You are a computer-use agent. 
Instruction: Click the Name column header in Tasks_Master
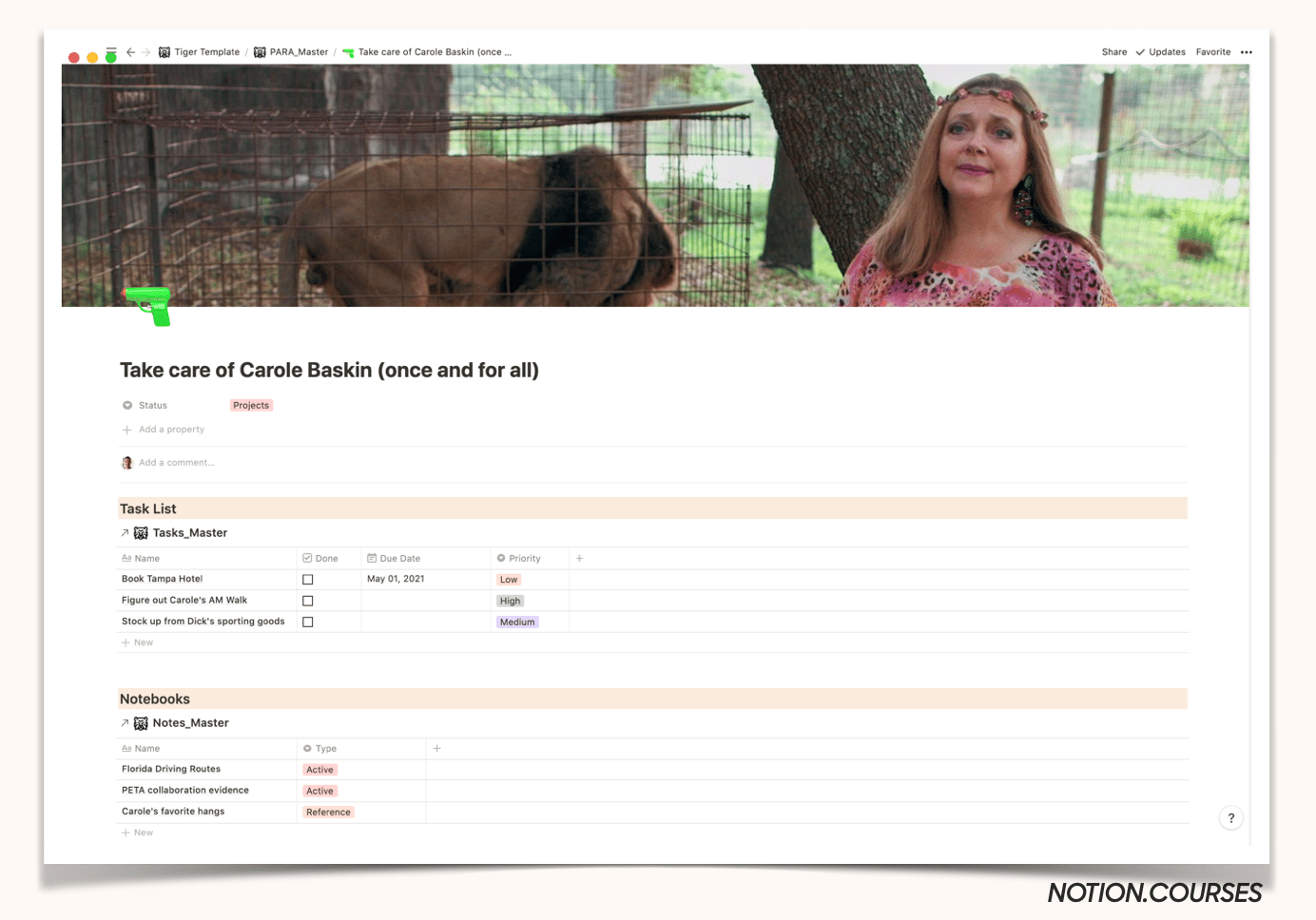point(147,559)
